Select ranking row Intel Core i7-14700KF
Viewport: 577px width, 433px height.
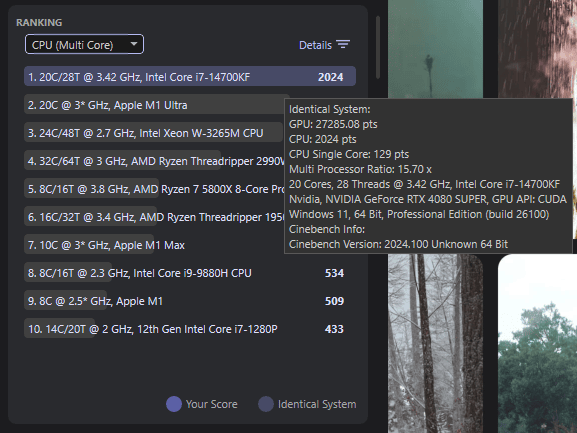tap(190, 77)
